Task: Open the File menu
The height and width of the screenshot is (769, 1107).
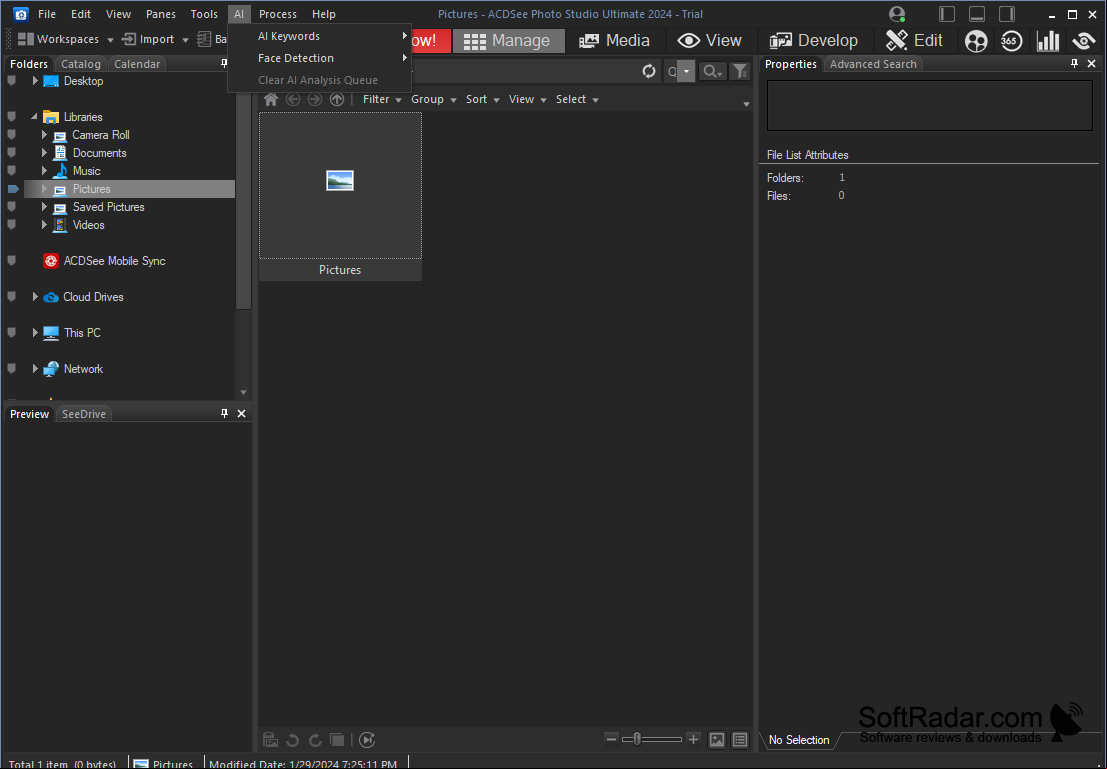Action: click(47, 14)
